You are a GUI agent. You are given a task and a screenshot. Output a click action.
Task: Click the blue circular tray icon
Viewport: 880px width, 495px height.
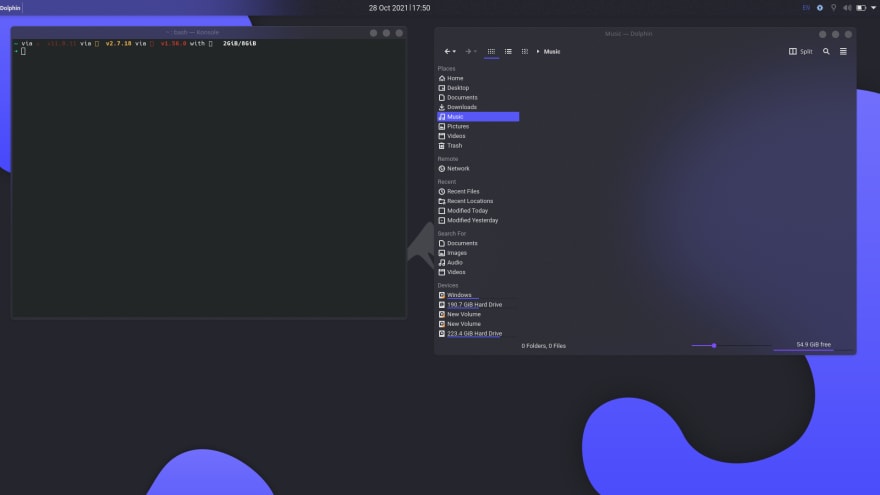pyautogui.click(x=820, y=8)
